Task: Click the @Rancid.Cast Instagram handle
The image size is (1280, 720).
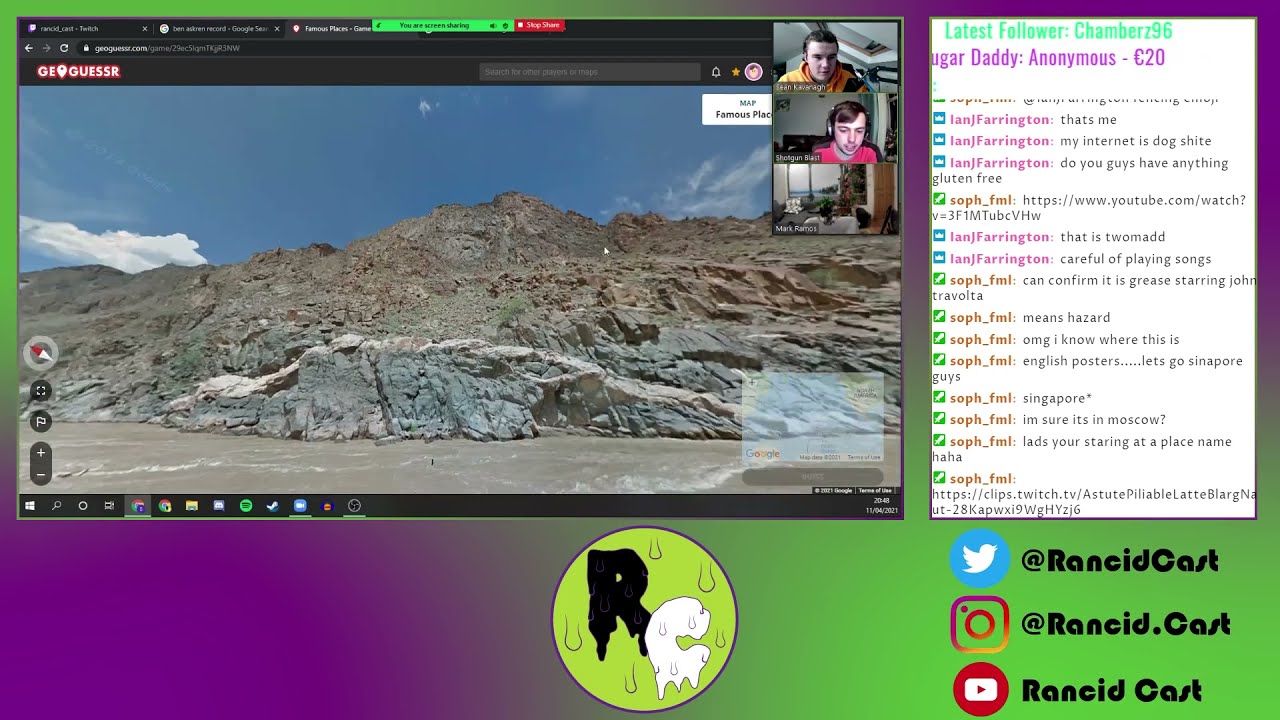Action: [x=1126, y=625]
